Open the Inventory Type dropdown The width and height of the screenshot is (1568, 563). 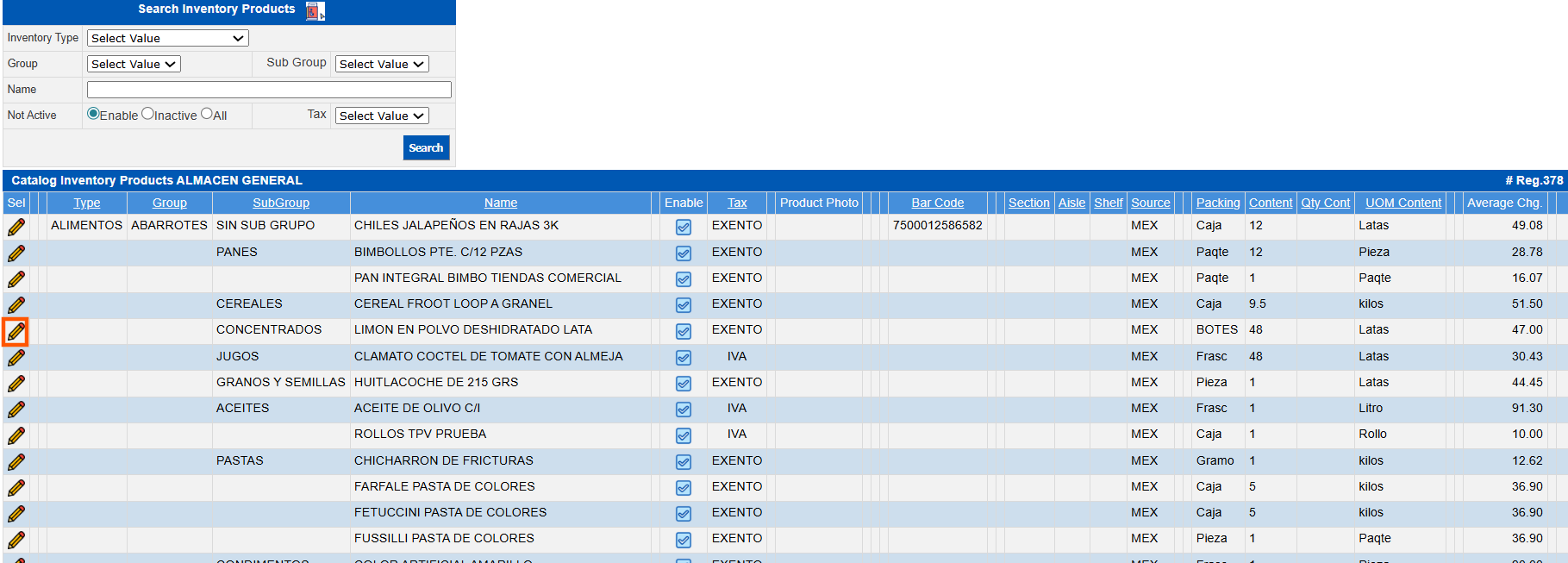[x=168, y=38]
